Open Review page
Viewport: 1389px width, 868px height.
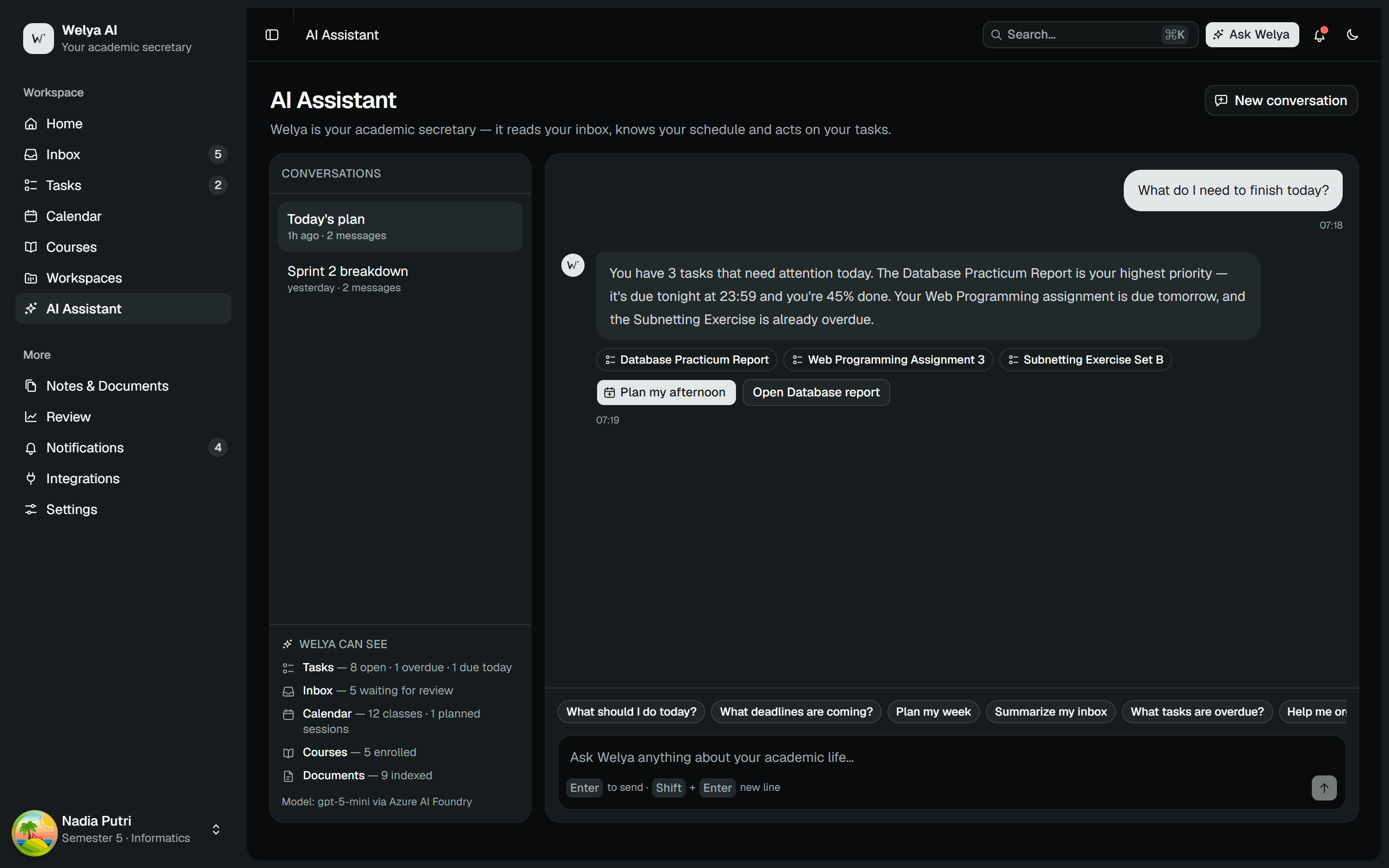pyautogui.click(x=123, y=417)
